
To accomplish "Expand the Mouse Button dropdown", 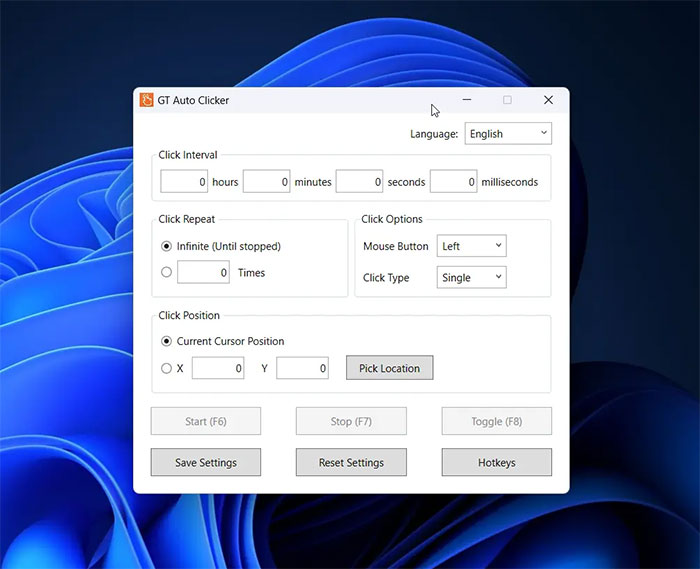I will point(471,246).
